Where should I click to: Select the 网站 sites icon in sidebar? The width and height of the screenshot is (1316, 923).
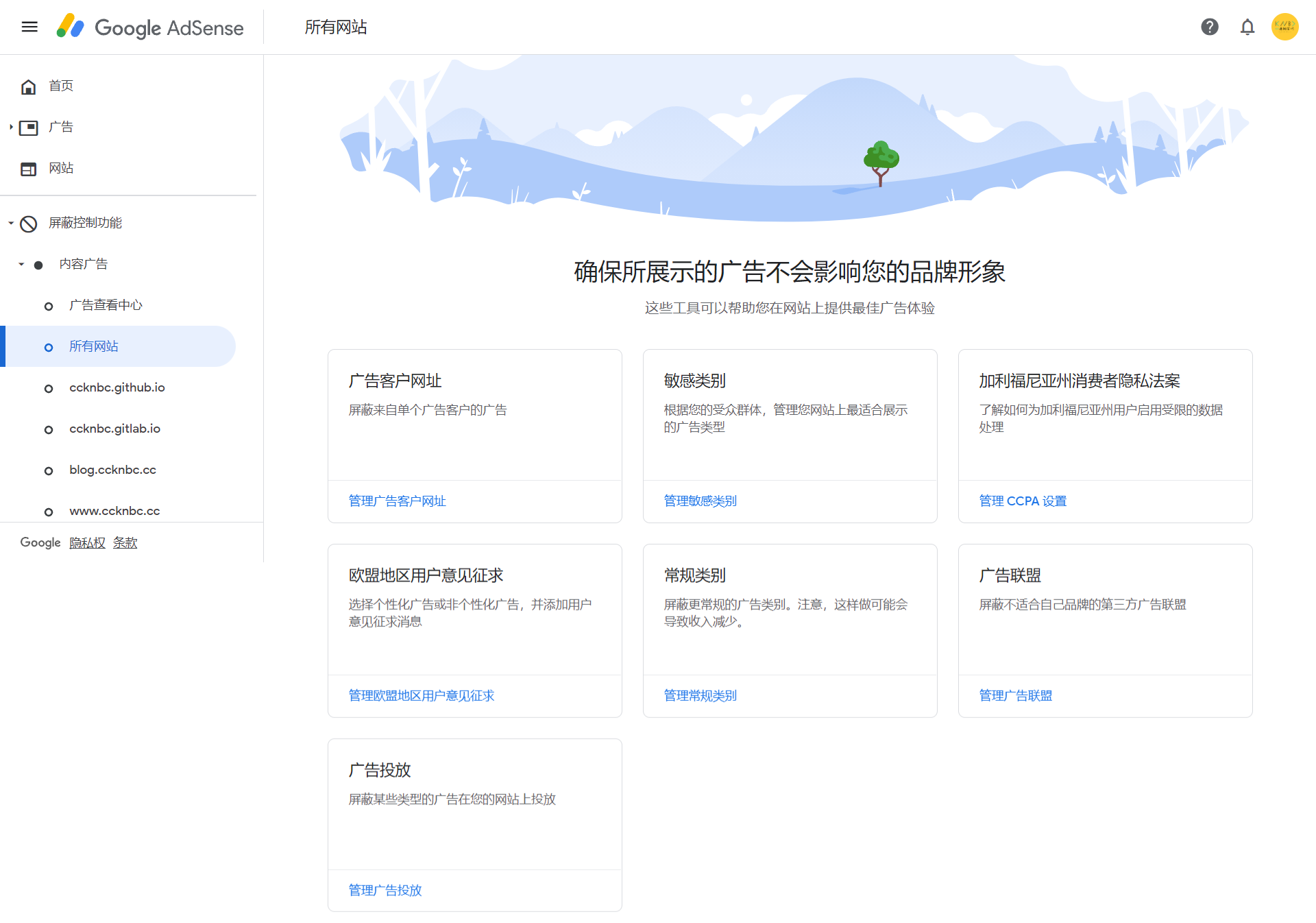pyautogui.click(x=28, y=168)
